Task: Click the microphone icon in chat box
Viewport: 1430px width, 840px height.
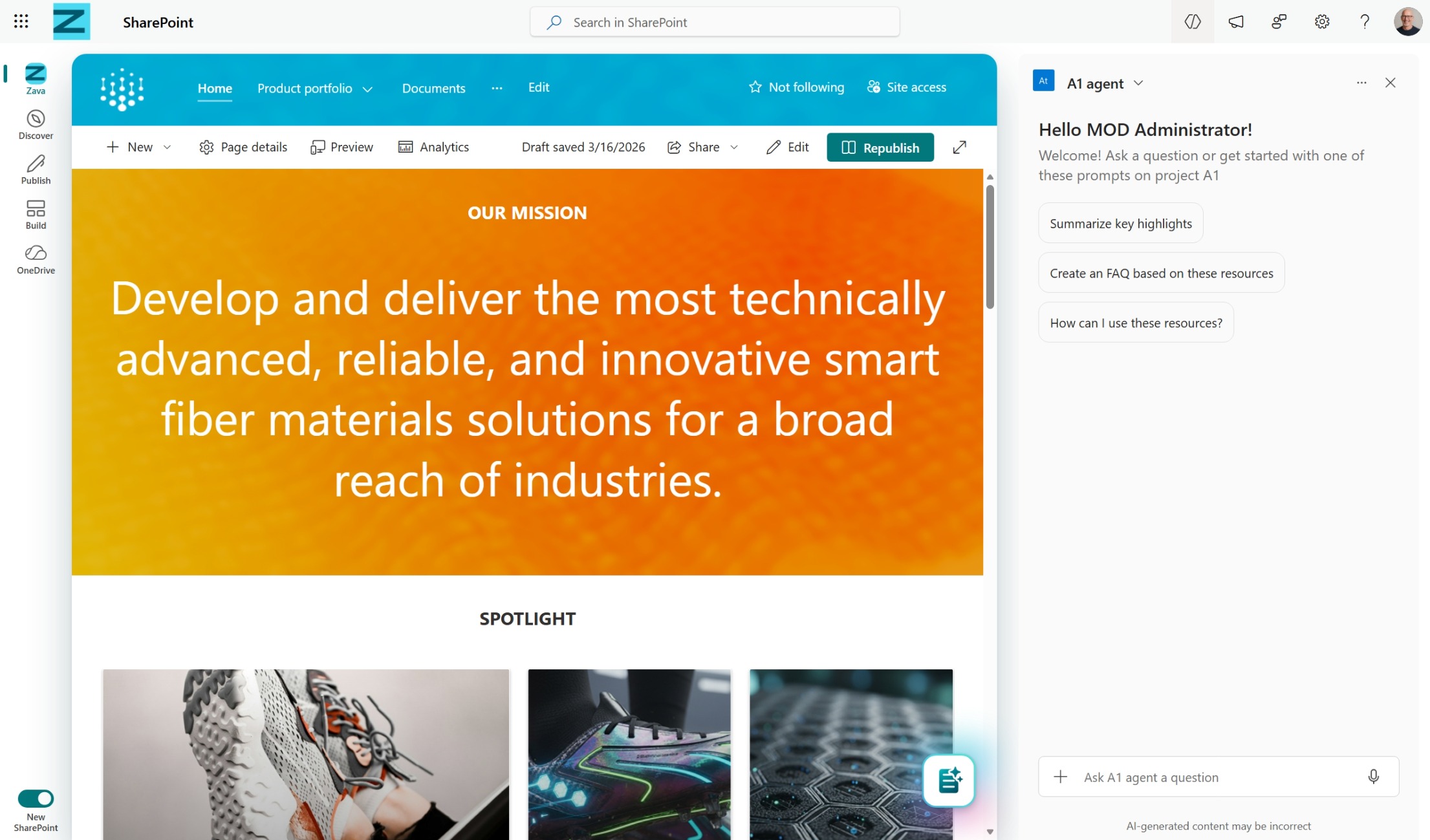Action: 1373,776
